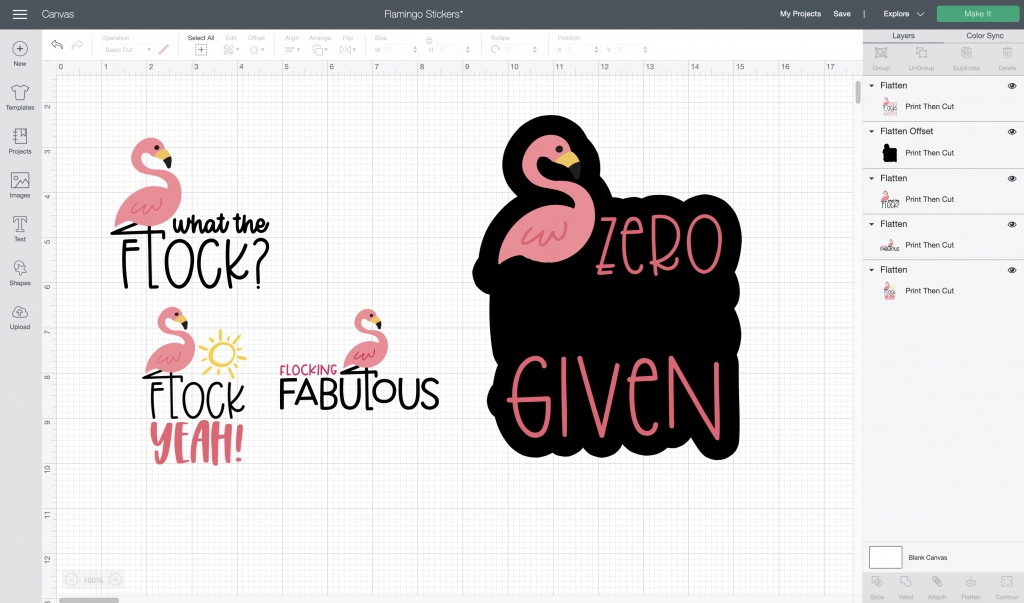The image size is (1024, 603).
Task: Open the Explore machine dropdown
Action: (x=904, y=14)
